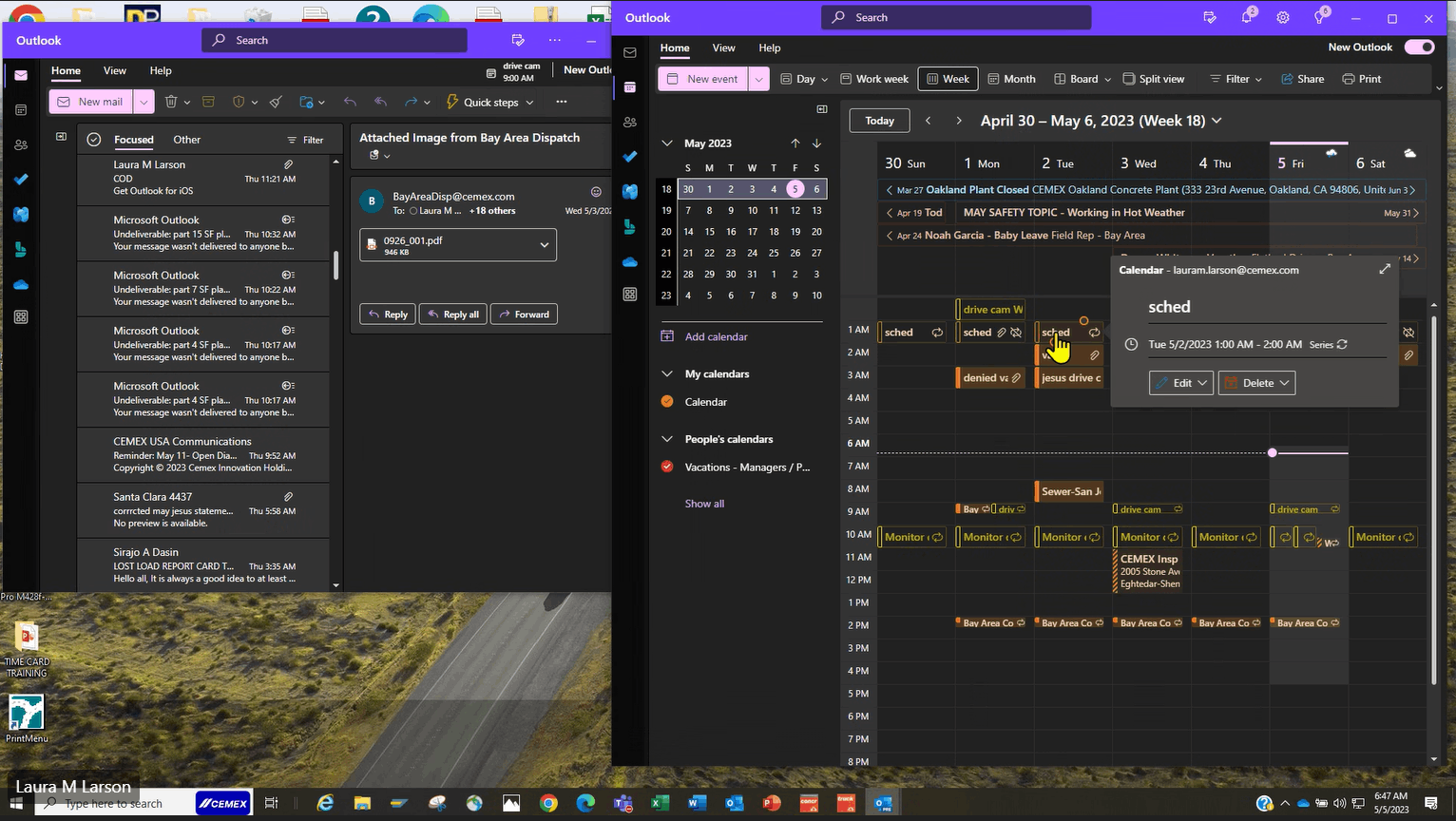Click the calendar window search box
The width and height of the screenshot is (1456, 821).
[956, 17]
